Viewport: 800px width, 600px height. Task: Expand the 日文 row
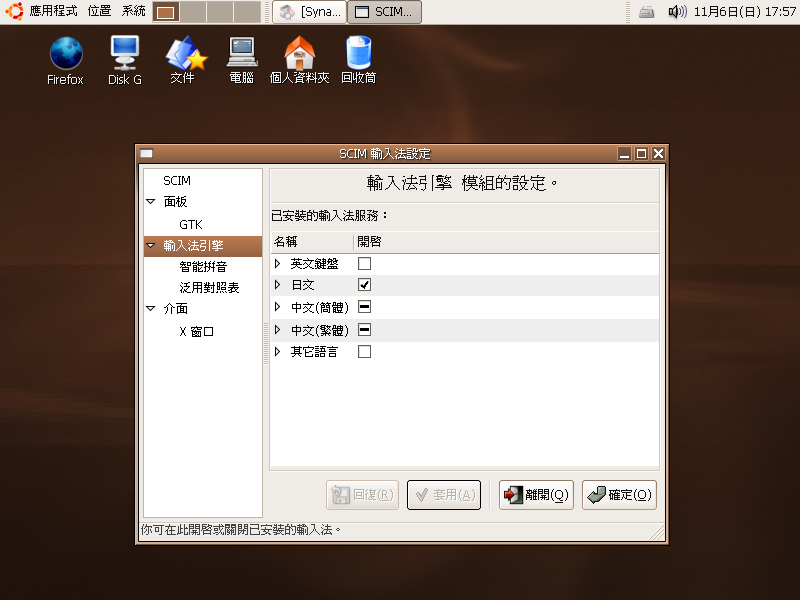click(x=278, y=285)
